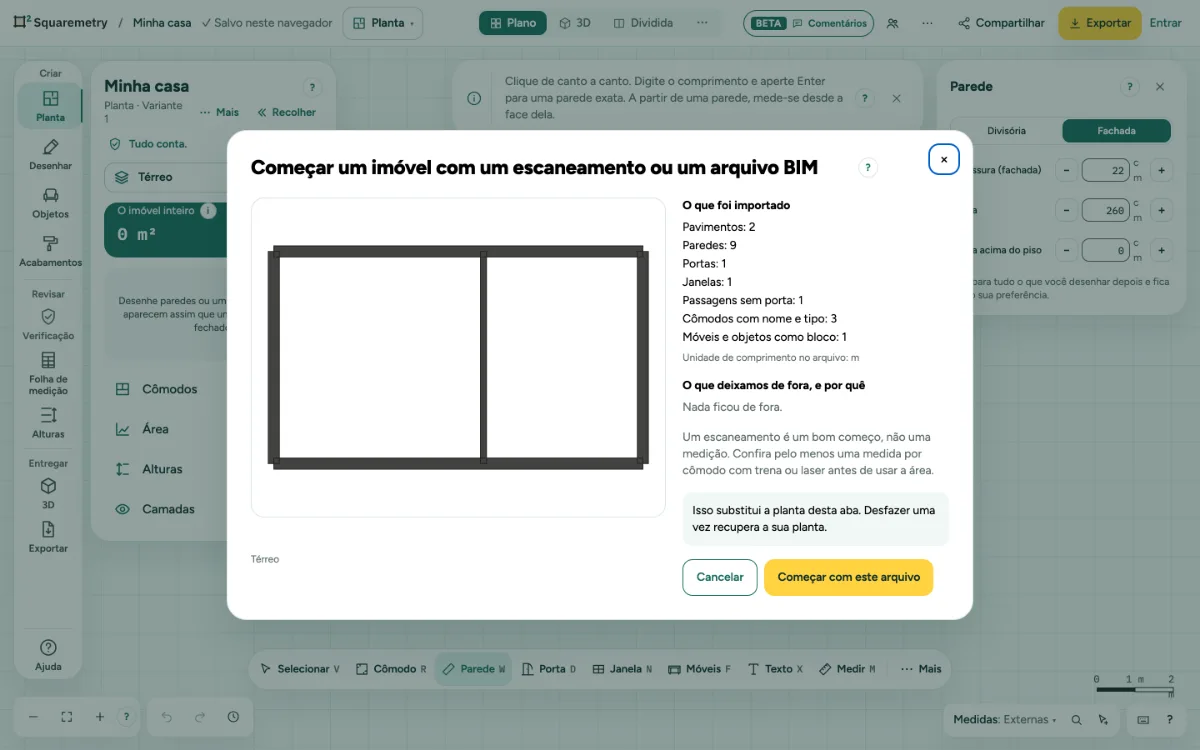Click Compartilhar
Viewport: 1200px width, 750px height.
(x=1001, y=23)
